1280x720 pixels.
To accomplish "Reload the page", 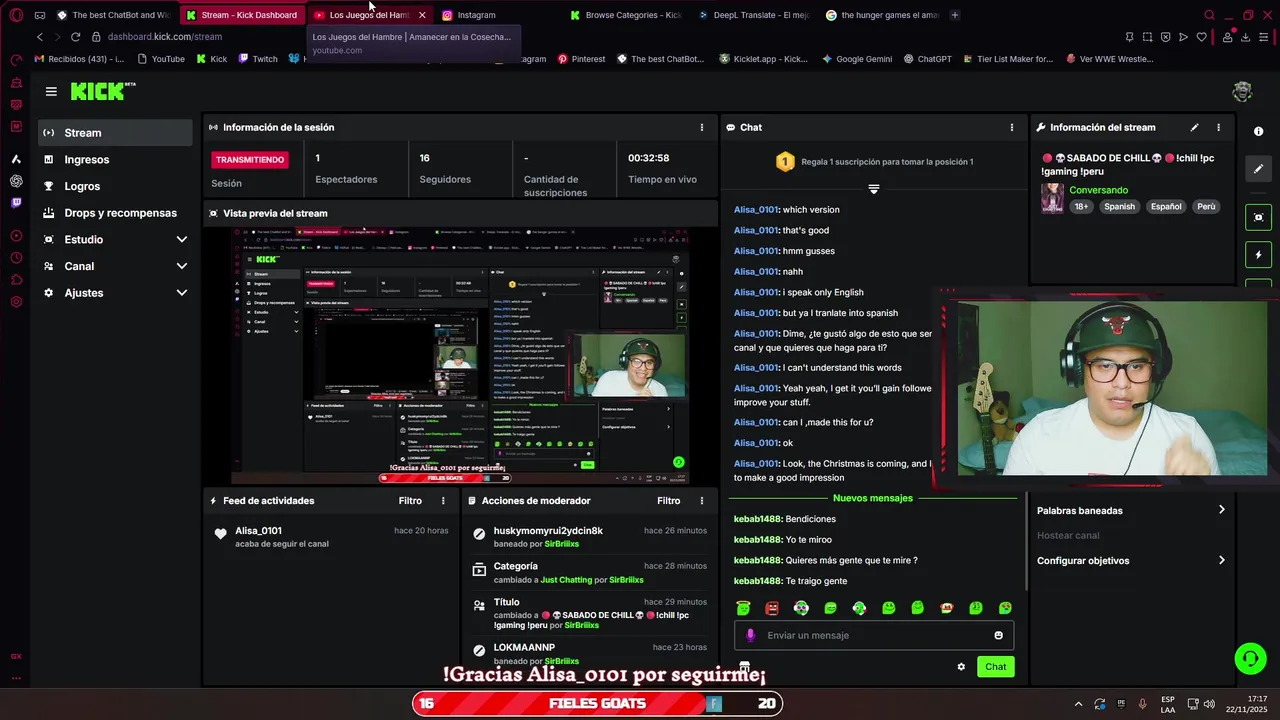I will [75, 37].
